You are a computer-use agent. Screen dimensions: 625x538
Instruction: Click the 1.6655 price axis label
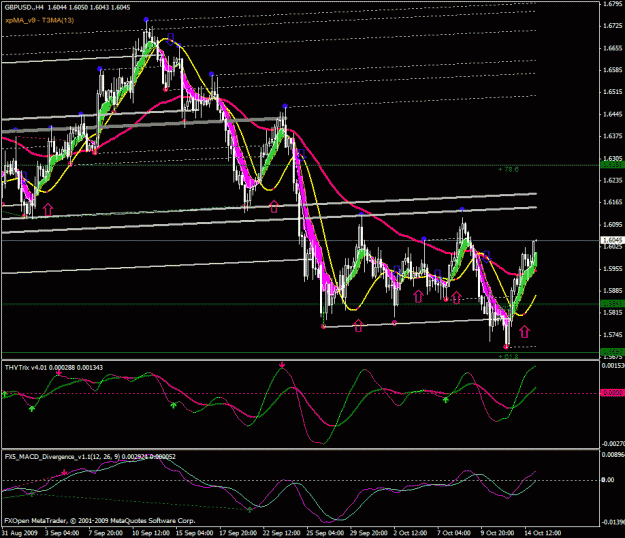point(612,48)
